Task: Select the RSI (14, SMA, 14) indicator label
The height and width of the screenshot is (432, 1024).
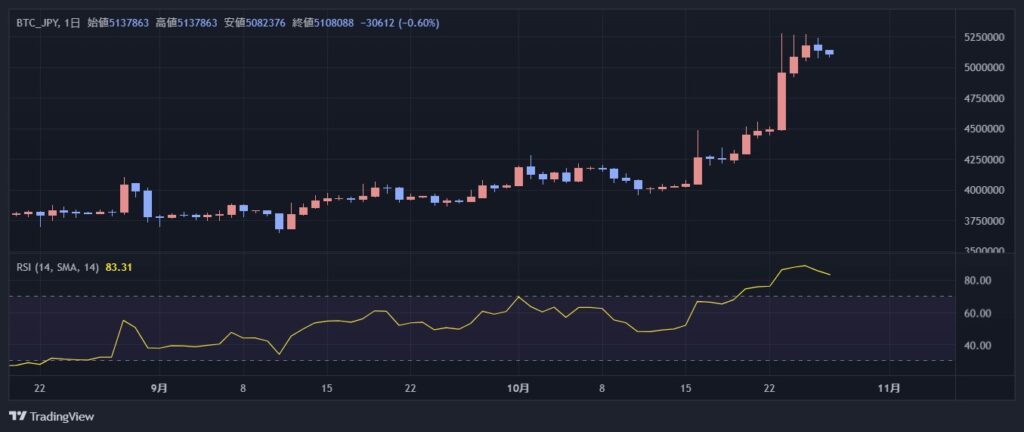Action: (x=57, y=267)
